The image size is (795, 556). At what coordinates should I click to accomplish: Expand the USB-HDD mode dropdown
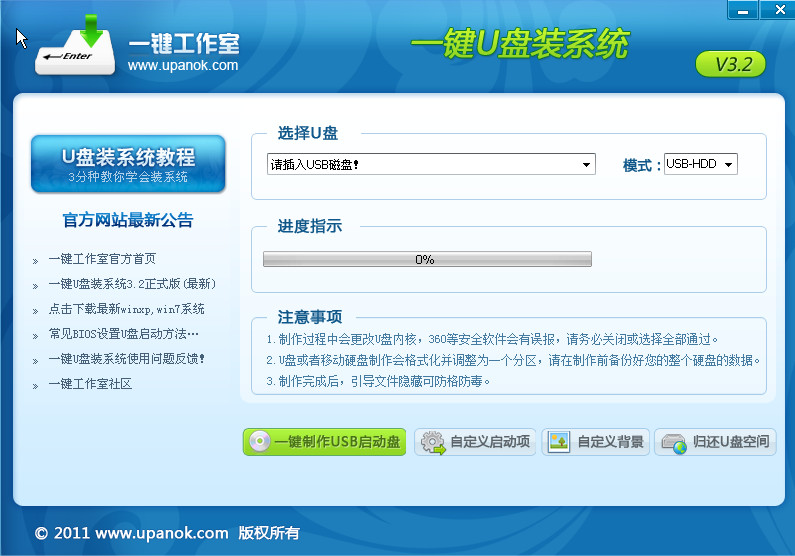(701, 164)
